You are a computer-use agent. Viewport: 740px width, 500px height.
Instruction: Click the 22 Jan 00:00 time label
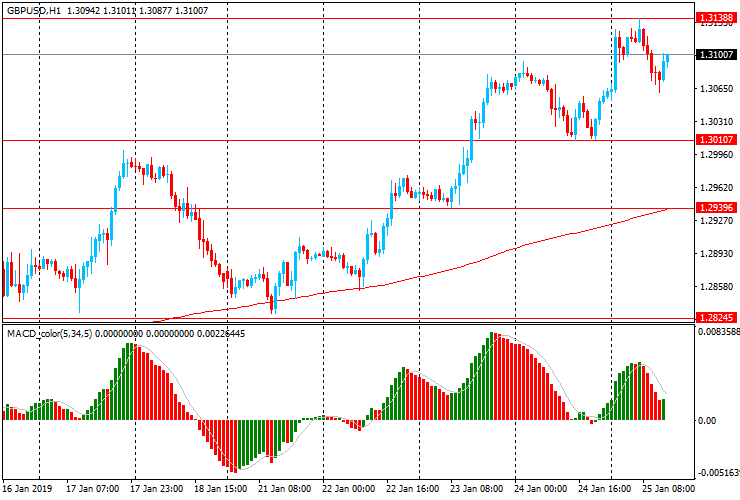(x=348, y=488)
